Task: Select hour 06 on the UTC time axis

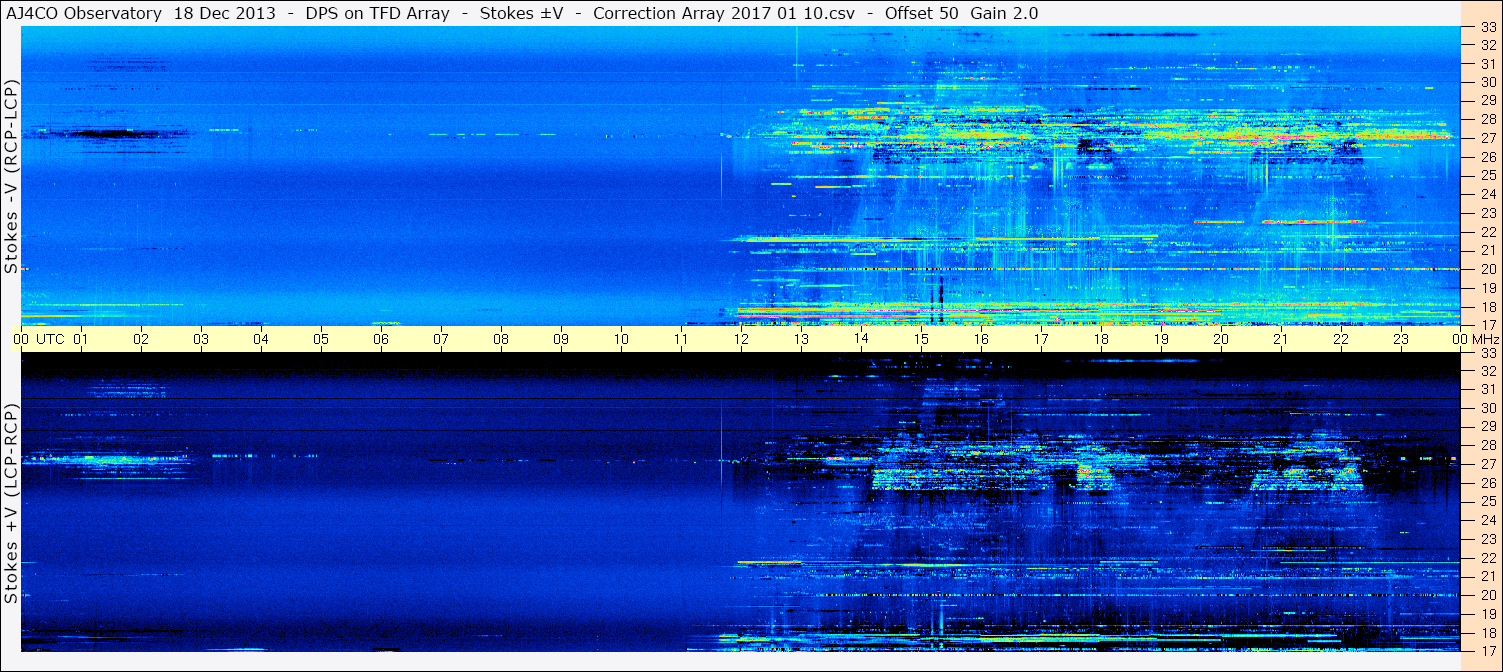Action: [x=381, y=339]
